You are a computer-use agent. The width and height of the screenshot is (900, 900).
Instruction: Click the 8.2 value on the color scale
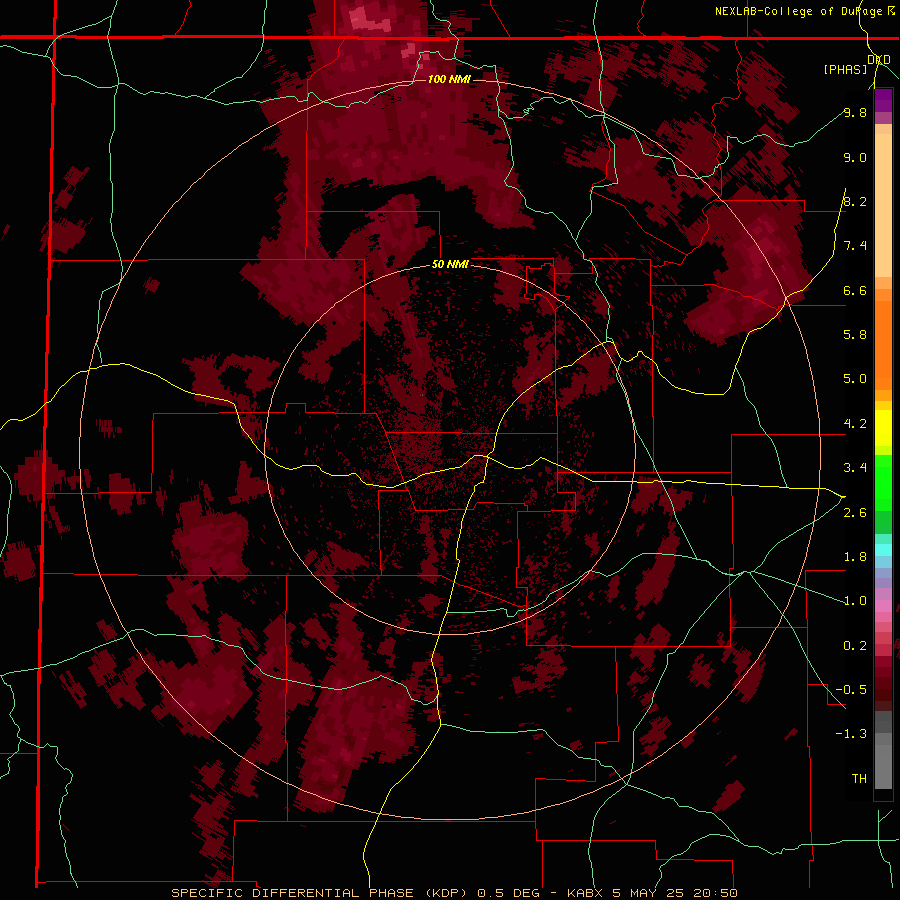pos(855,201)
